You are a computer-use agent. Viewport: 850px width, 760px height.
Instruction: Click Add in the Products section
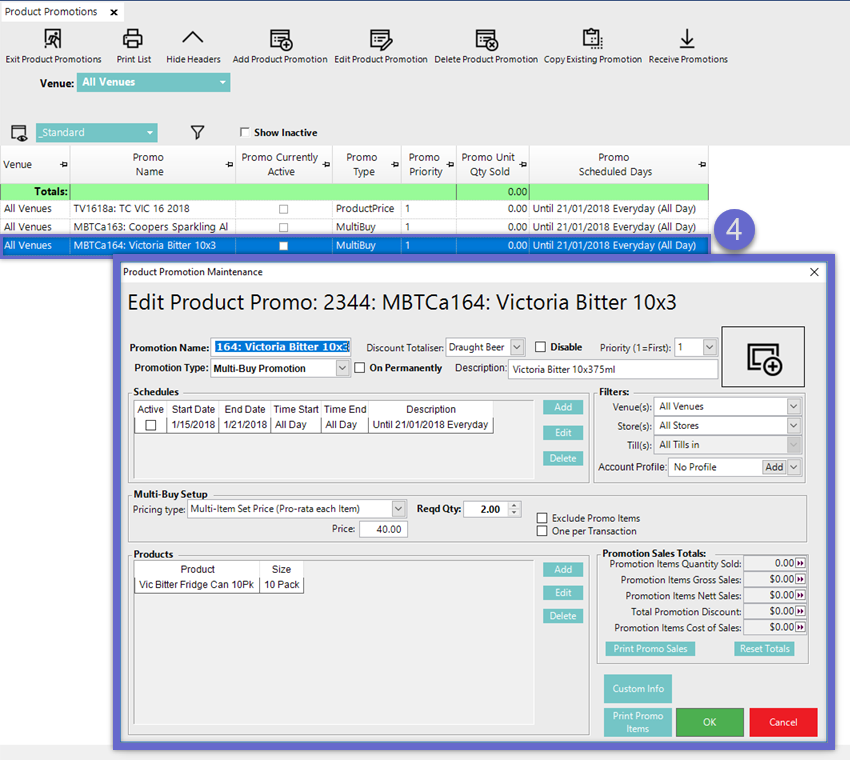click(563, 569)
